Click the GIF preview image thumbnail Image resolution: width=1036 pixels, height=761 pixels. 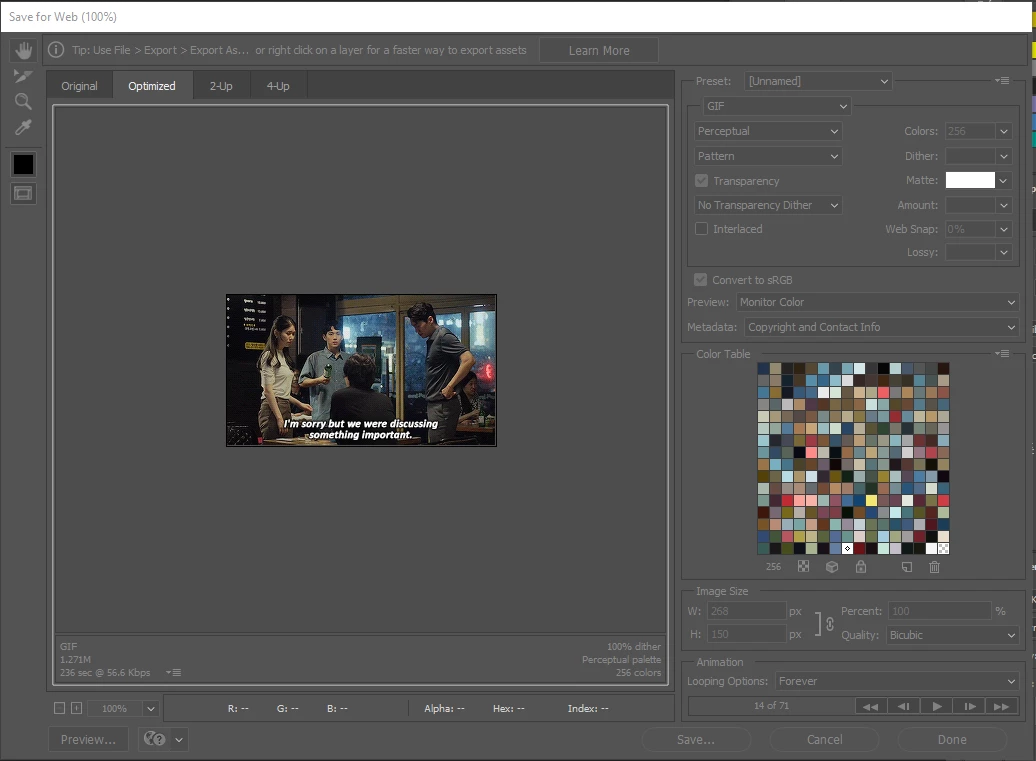coord(361,371)
